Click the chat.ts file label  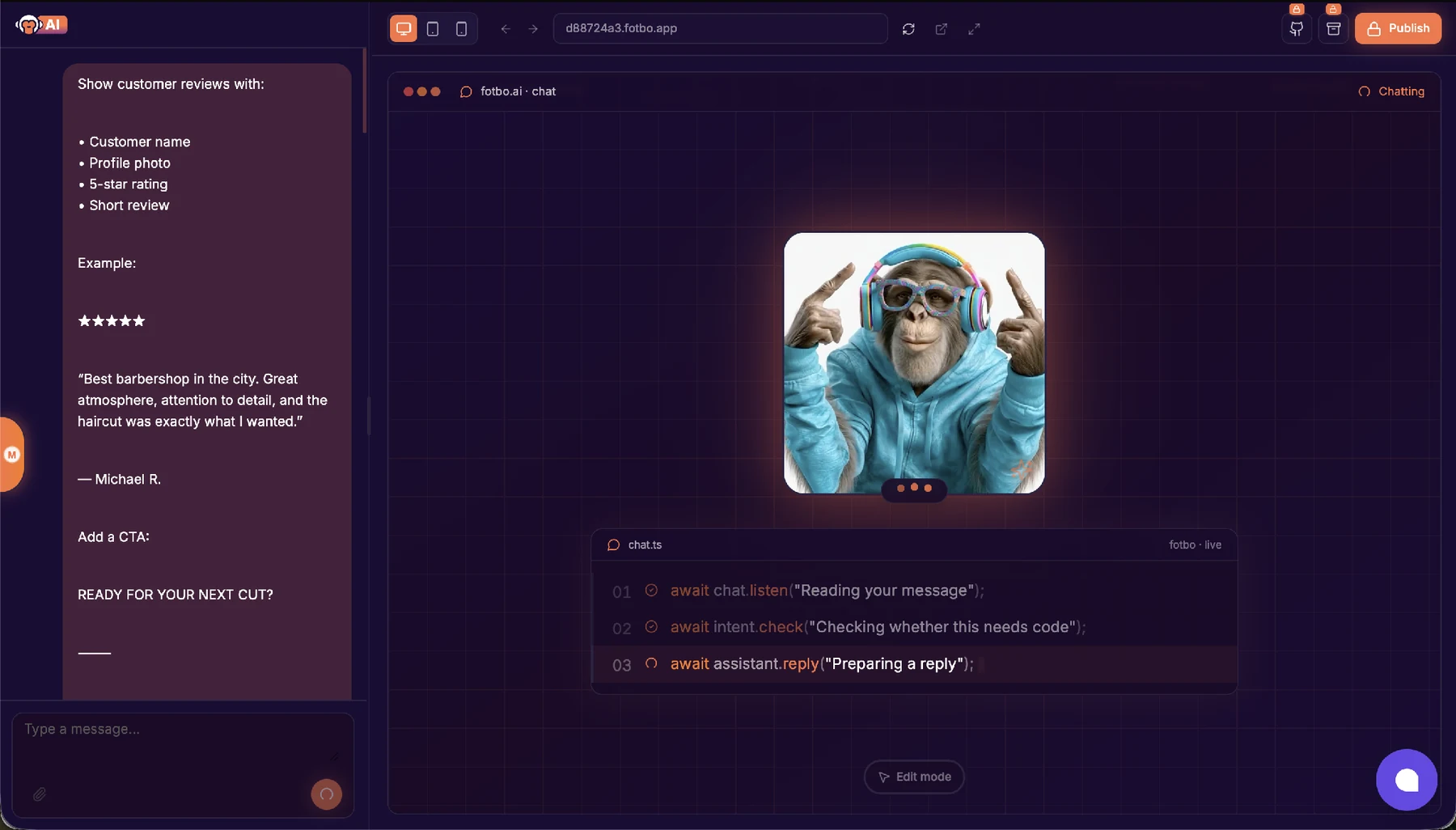[x=645, y=545]
